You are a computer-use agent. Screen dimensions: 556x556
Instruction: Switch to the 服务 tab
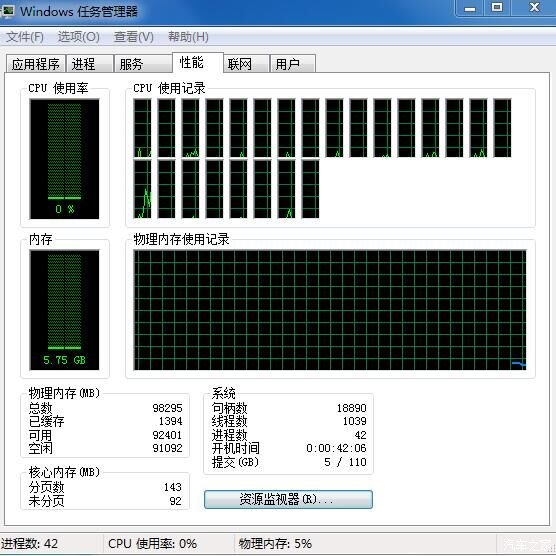[x=143, y=64]
